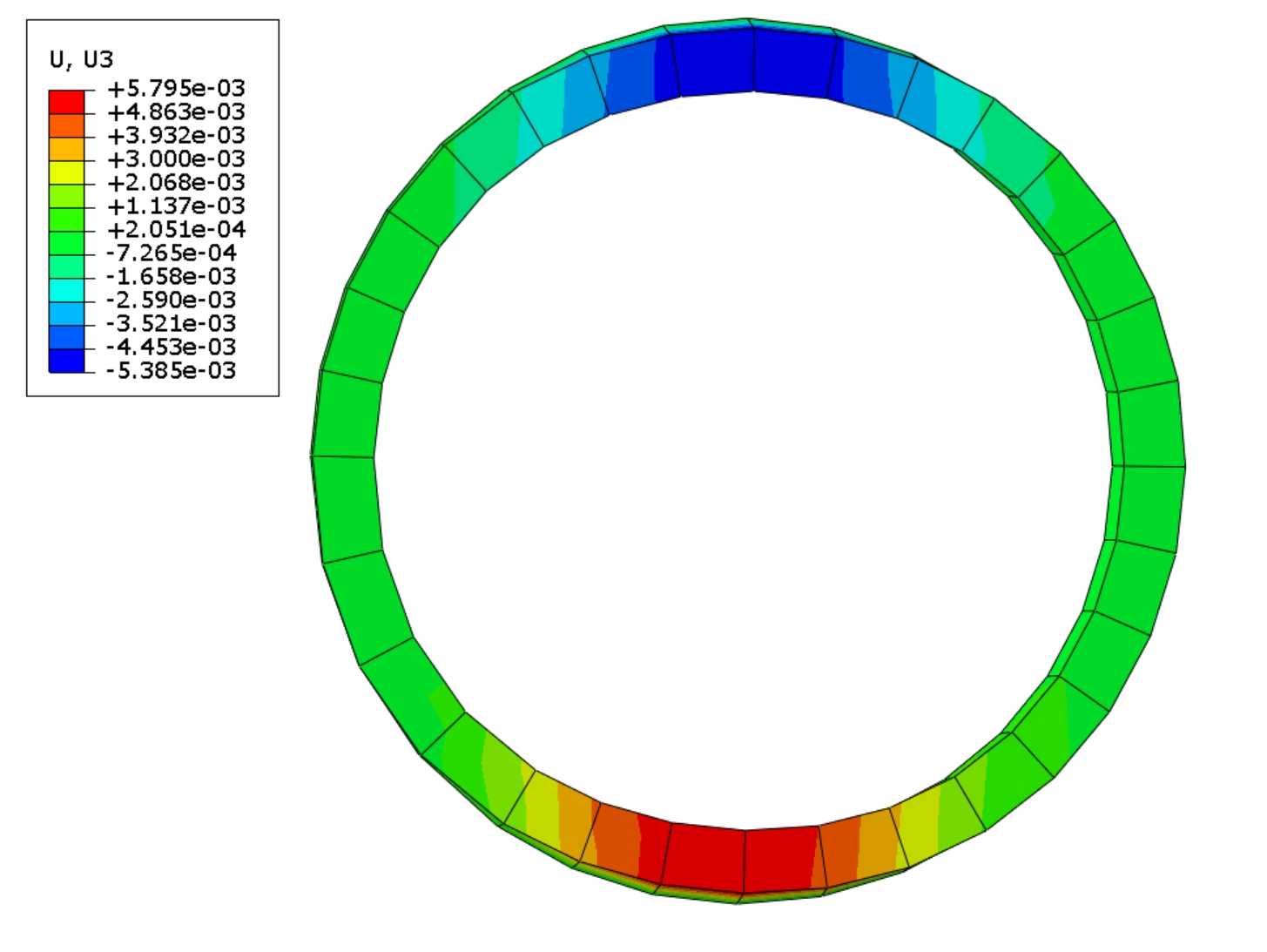Click the -2.590e-03 legend value
Image resolution: width=1267 pixels, height=952 pixels.
click(171, 300)
